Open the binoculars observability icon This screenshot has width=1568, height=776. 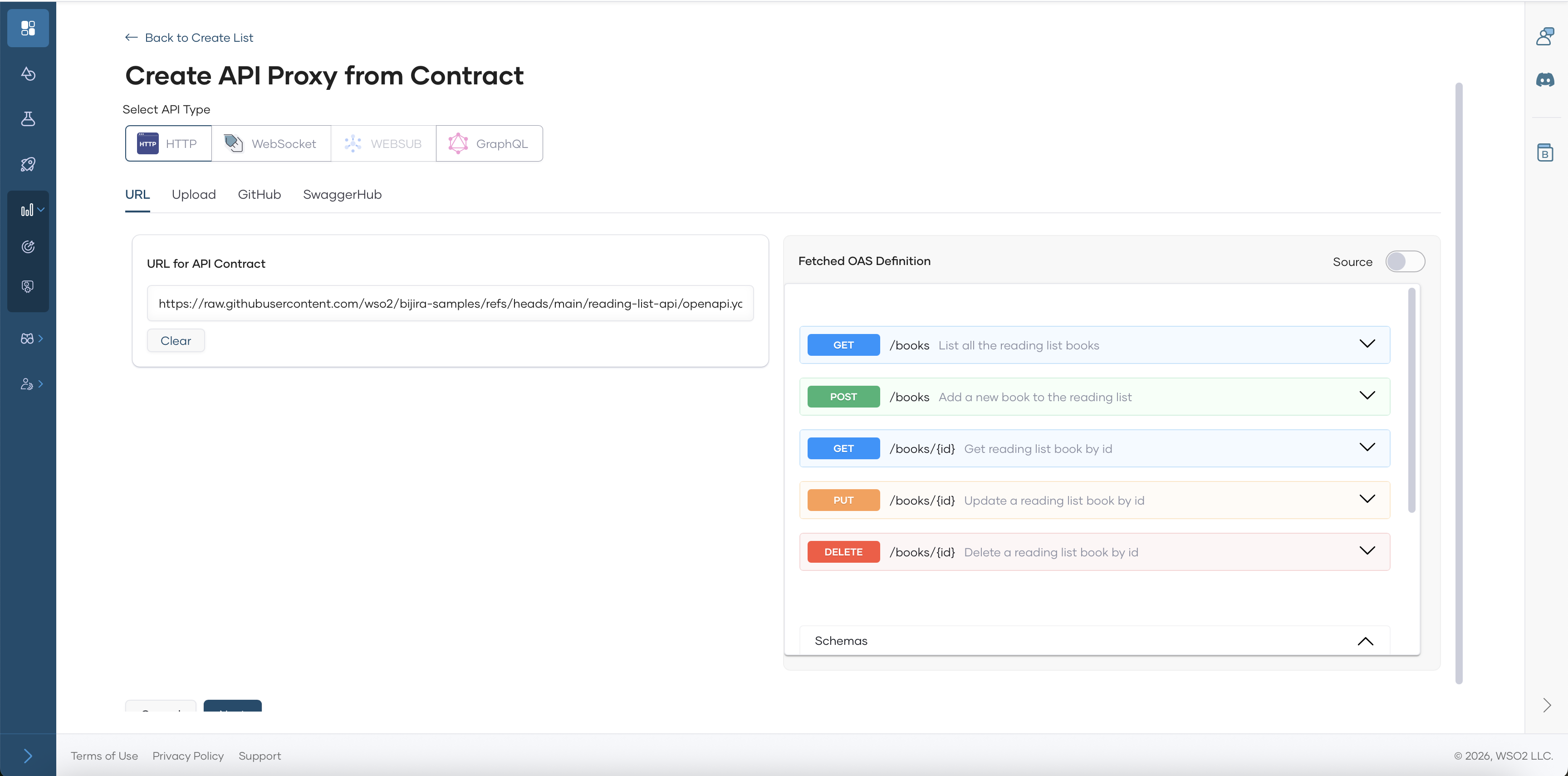pyautogui.click(x=28, y=339)
